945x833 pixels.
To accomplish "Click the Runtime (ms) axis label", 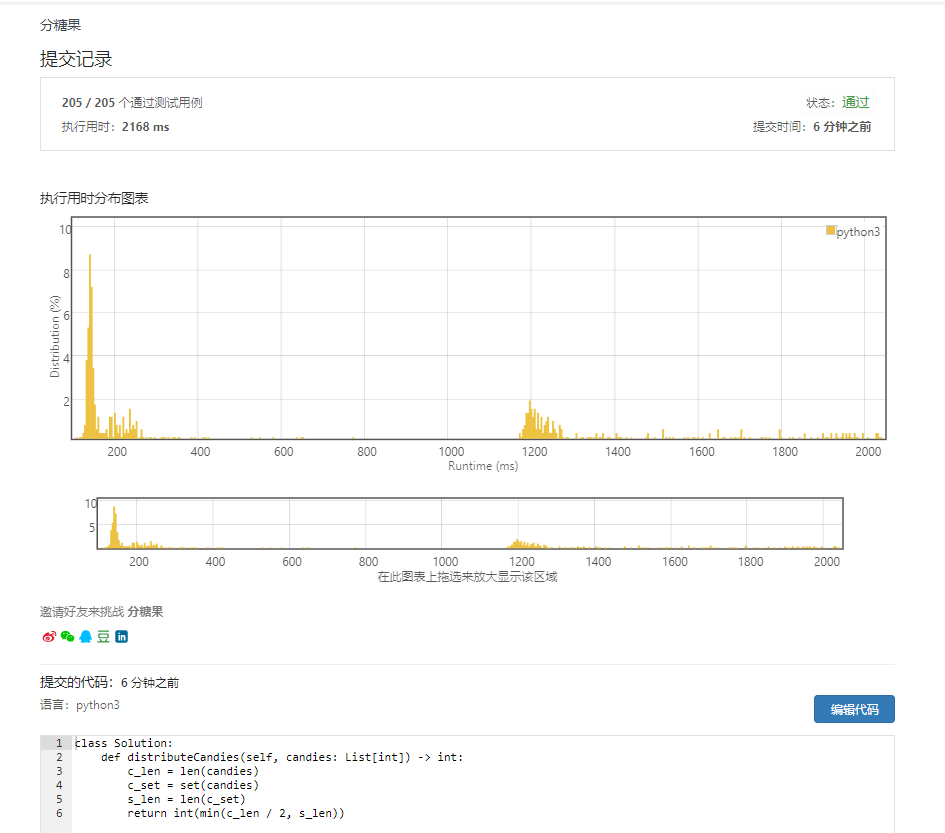I will pos(483,466).
